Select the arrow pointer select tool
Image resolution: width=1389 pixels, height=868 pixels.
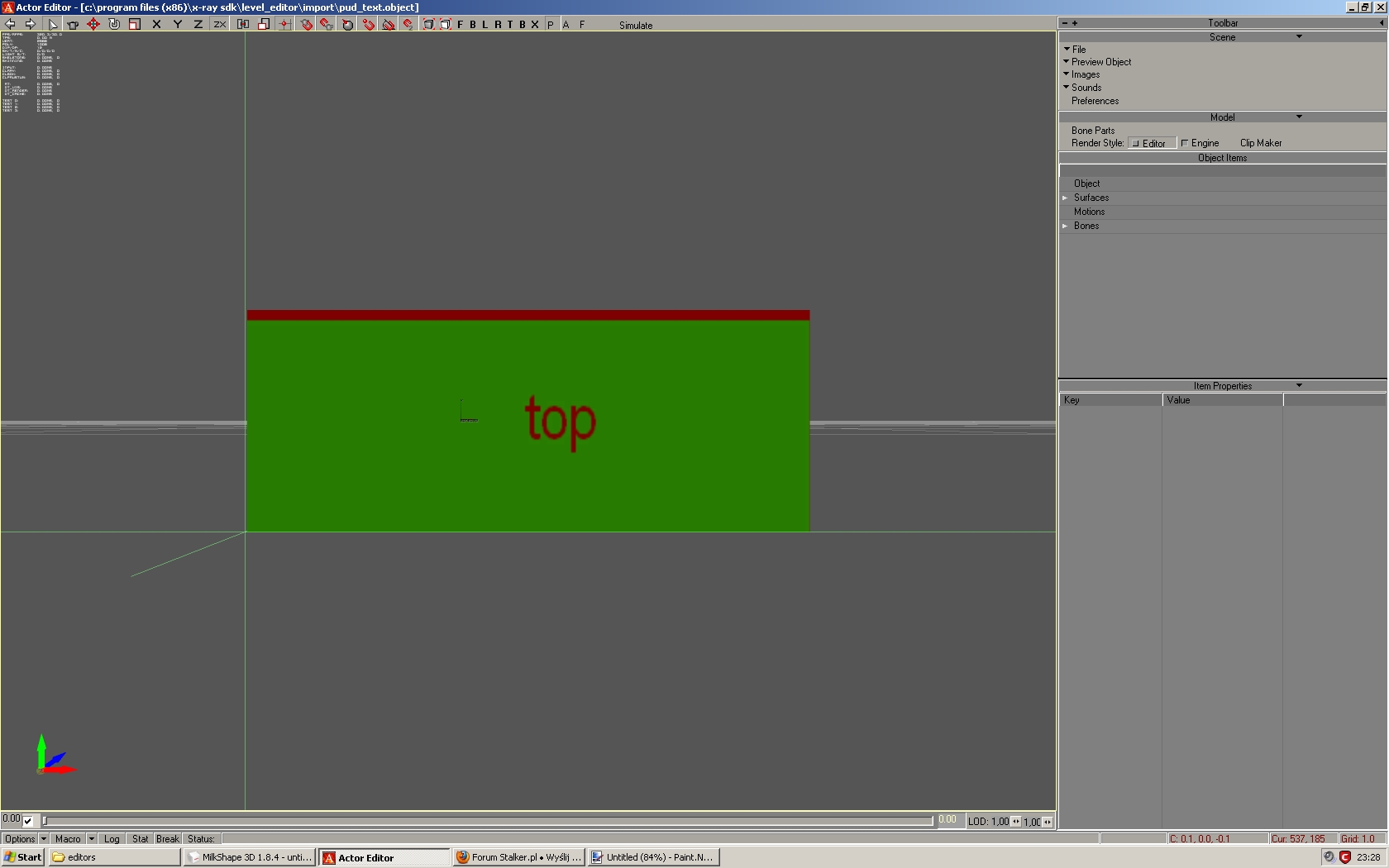pyautogui.click(x=53, y=25)
